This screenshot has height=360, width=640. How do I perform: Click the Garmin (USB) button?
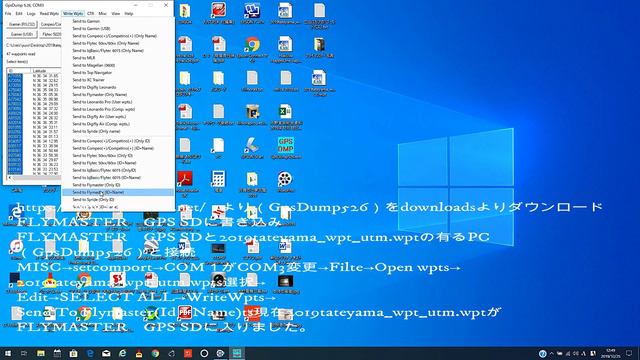click(x=22, y=34)
